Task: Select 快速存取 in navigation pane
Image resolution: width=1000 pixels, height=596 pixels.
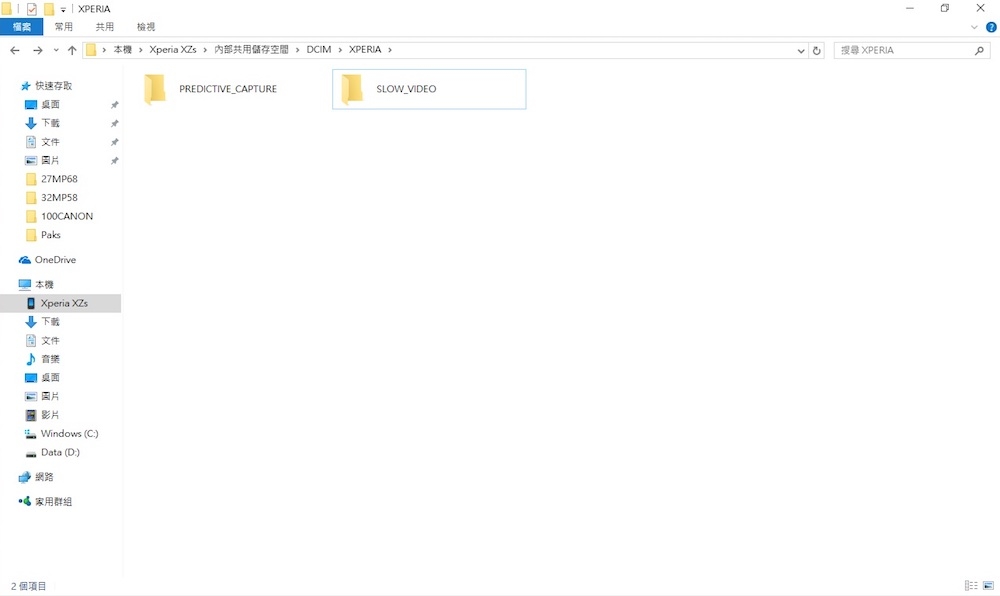Action: click(54, 85)
